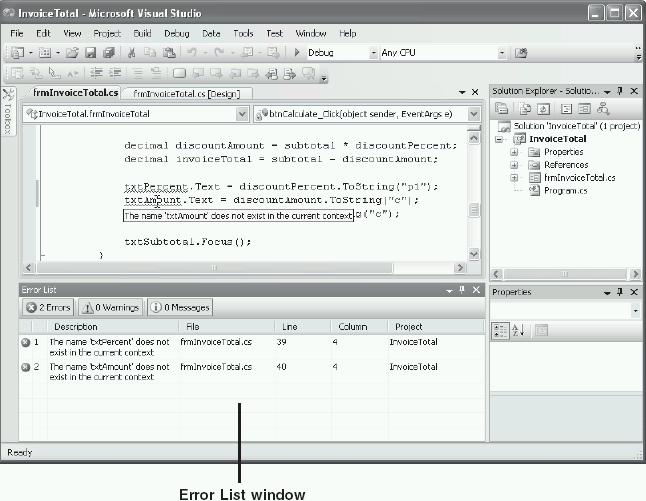Open the Debug menu
646x501 pixels.
[x=177, y=33]
